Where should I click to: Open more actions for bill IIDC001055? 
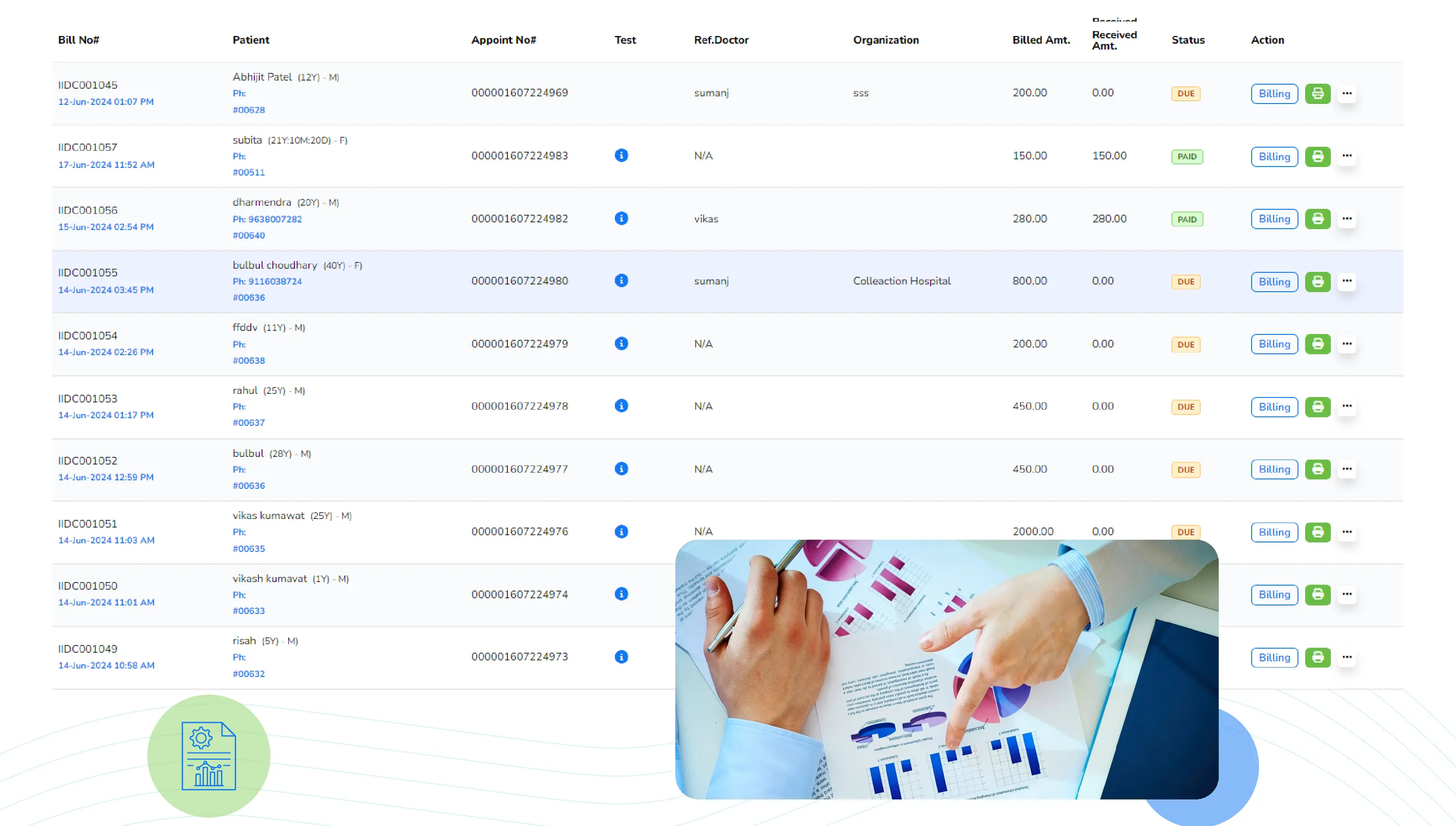1347,281
